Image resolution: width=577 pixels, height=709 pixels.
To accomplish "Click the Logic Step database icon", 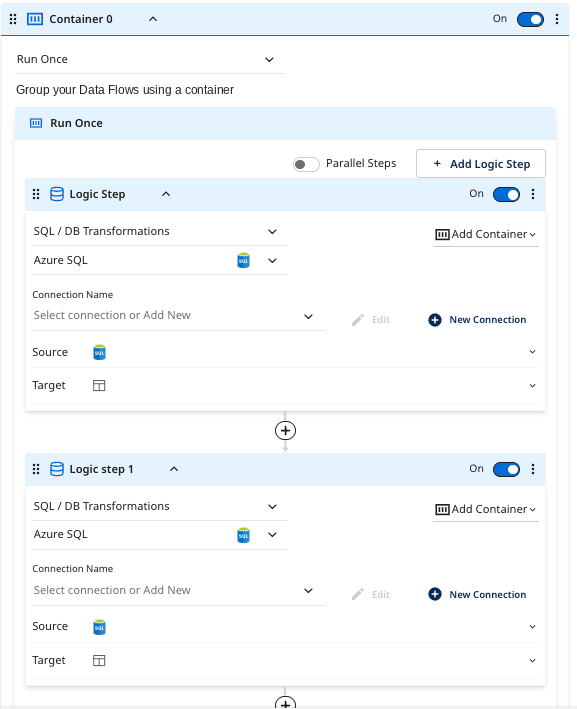I will 57,194.
